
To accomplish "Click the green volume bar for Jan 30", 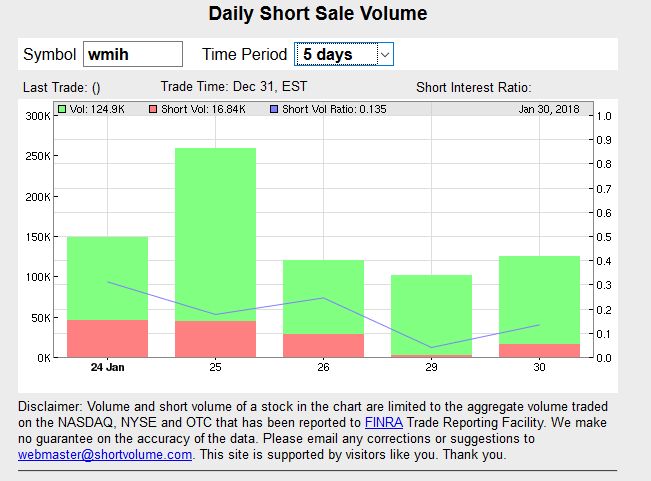I will 540,299.
